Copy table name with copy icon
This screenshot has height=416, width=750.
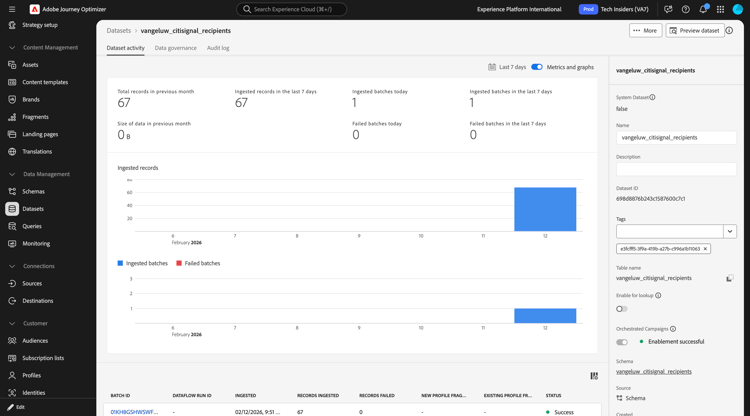click(729, 278)
